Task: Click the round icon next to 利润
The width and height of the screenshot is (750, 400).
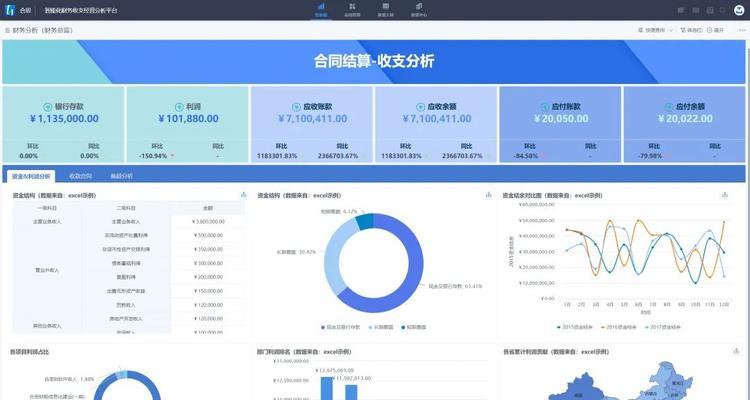Action: point(179,107)
